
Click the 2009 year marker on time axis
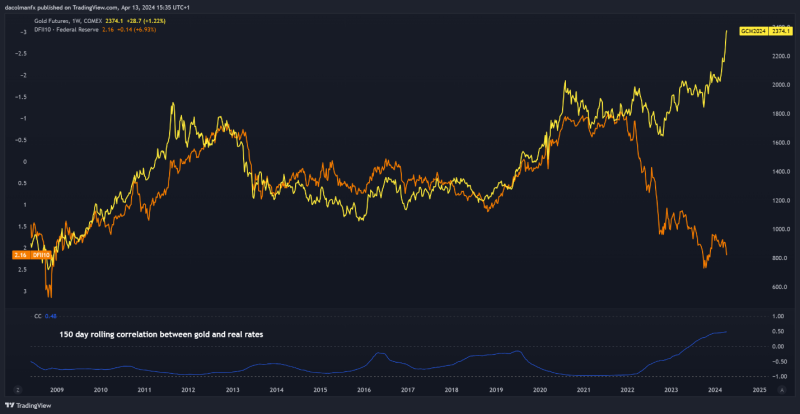57,389
